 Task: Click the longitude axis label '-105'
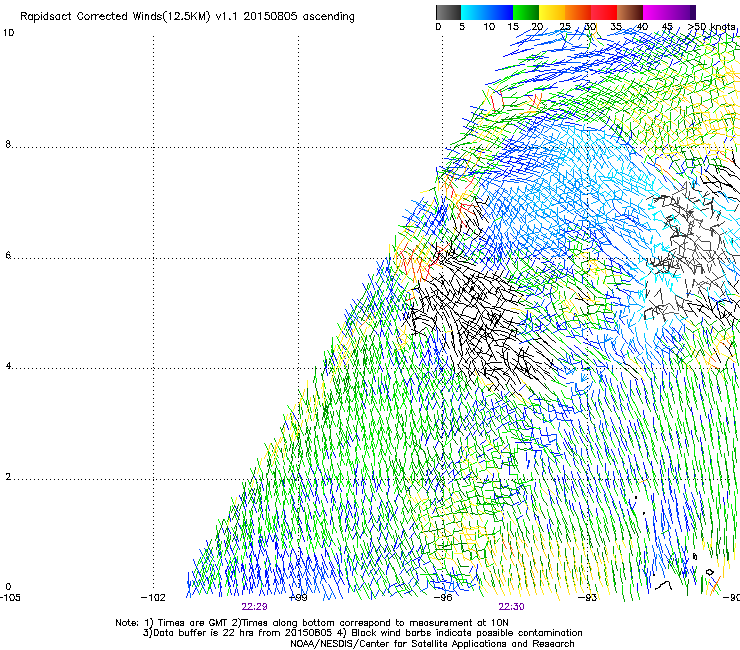point(10,598)
